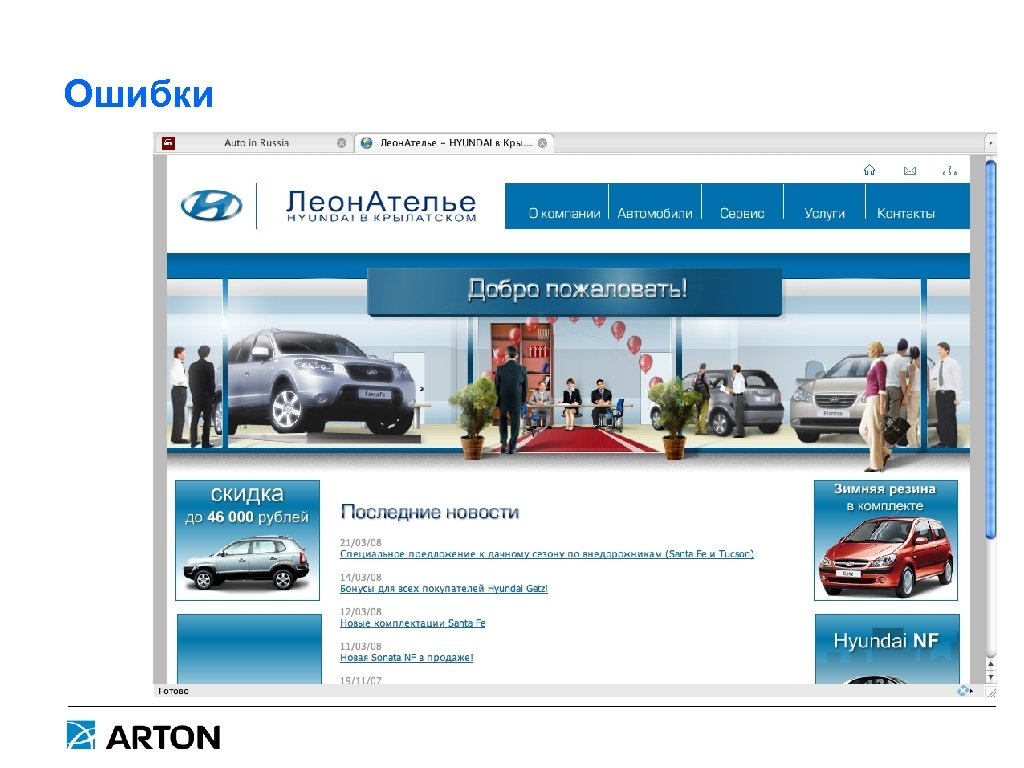Image resolution: width=1024 pixels, height=768 pixels.
Task: Click the home icon on site header
Action: [869, 170]
